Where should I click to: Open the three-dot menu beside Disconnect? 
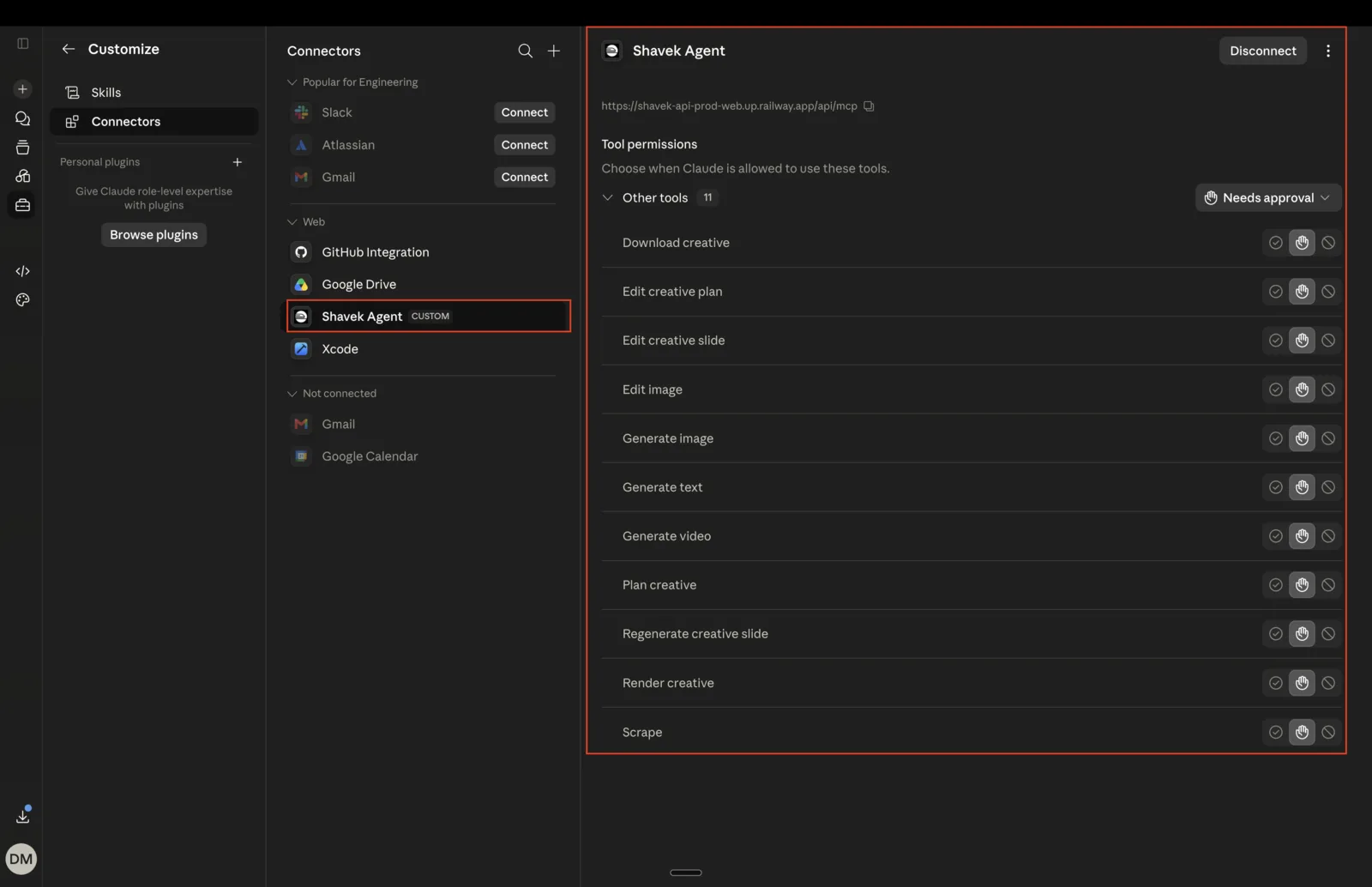pyautogui.click(x=1327, y=51)
